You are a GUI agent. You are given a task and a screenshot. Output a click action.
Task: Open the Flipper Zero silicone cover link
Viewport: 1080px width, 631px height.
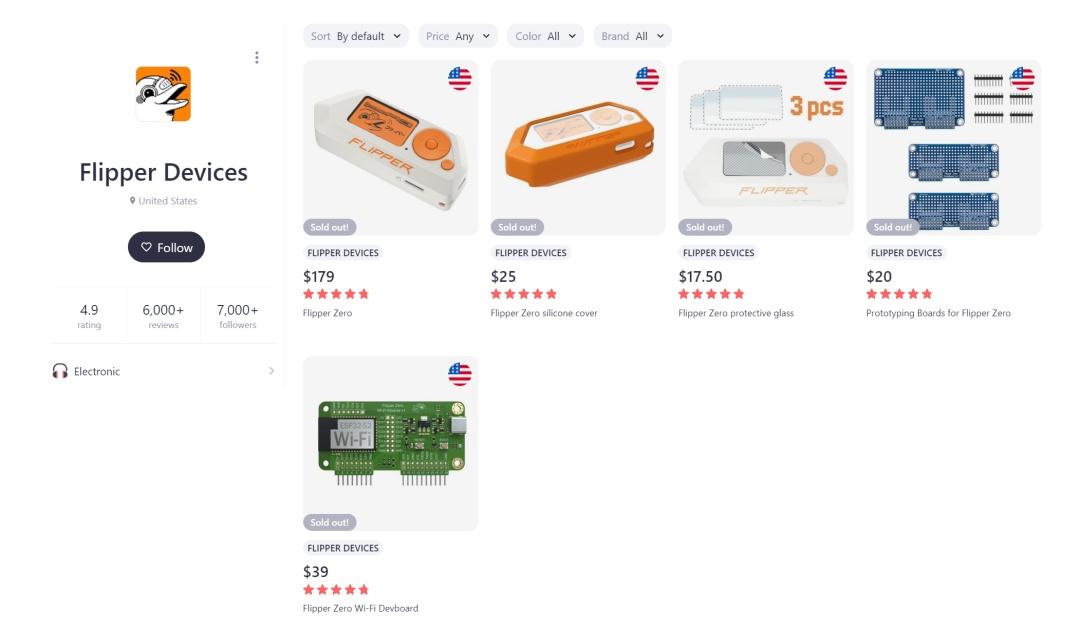click(x=544, y=313)
